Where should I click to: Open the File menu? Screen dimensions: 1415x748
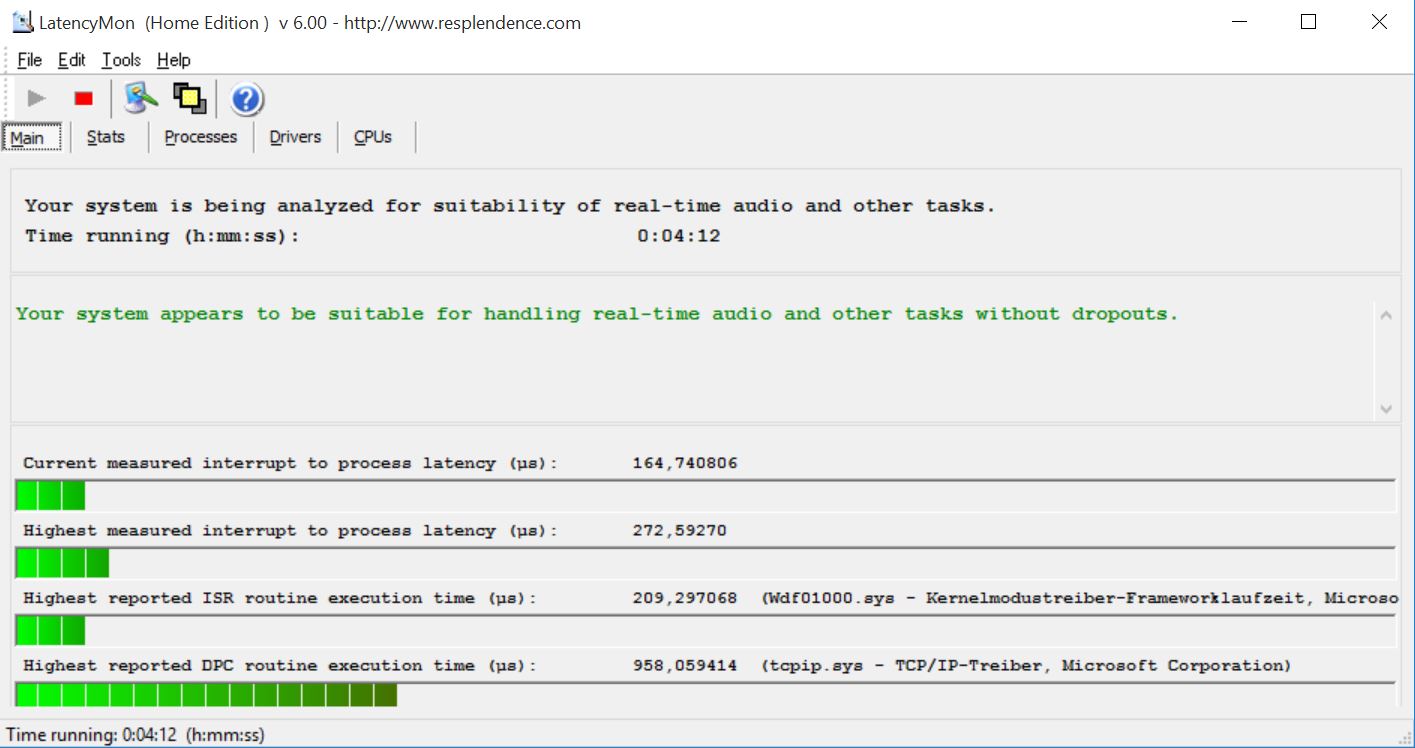[29, 60]
